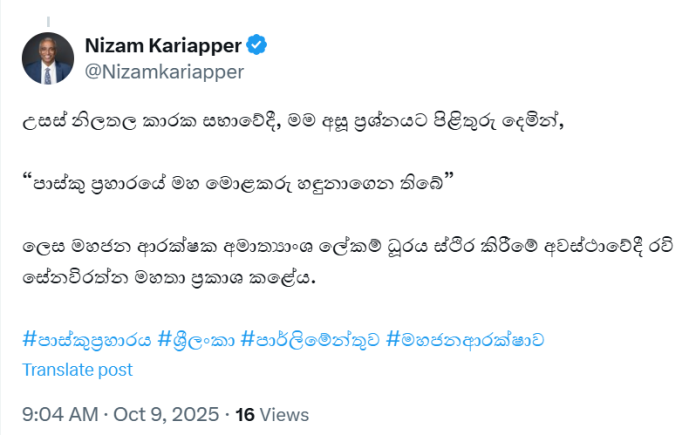Image resolution: width=696 pixels, height=435 pixels.
Task: Click the blue verified badge
Action: pos(257,44)
